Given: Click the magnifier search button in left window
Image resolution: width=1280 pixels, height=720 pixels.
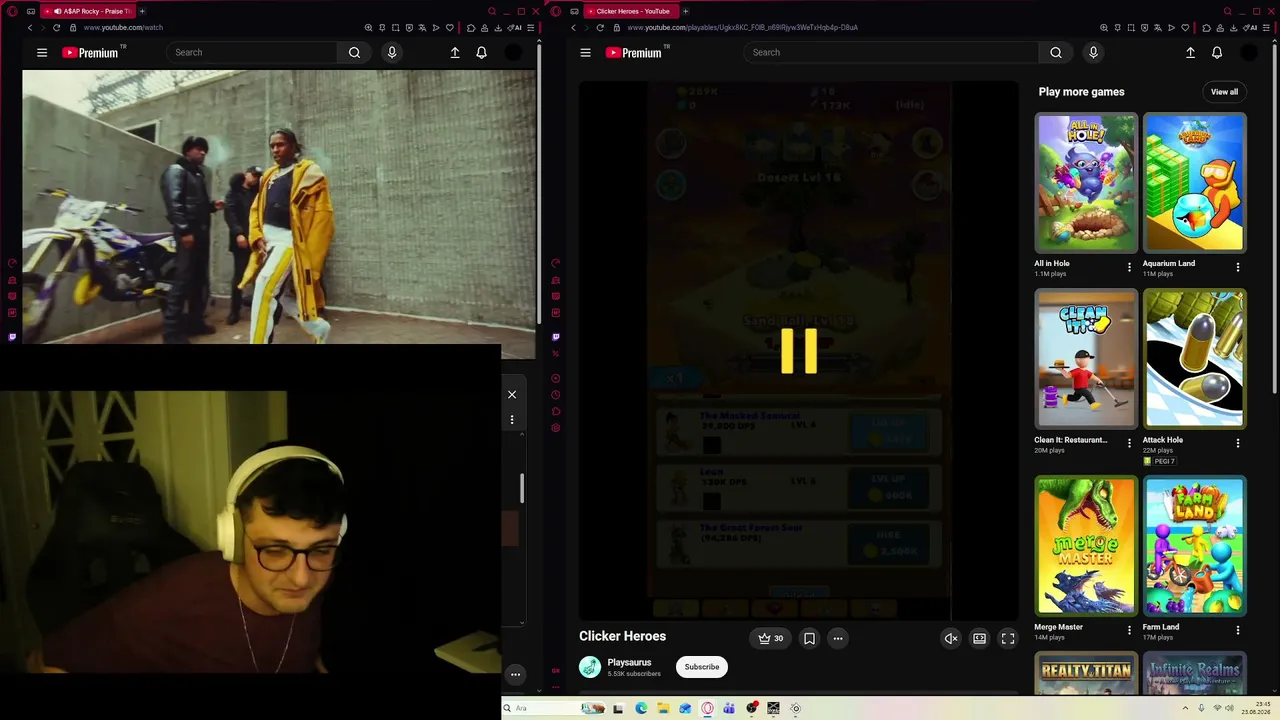Looking at the screenshot, I should coord(355,52).
